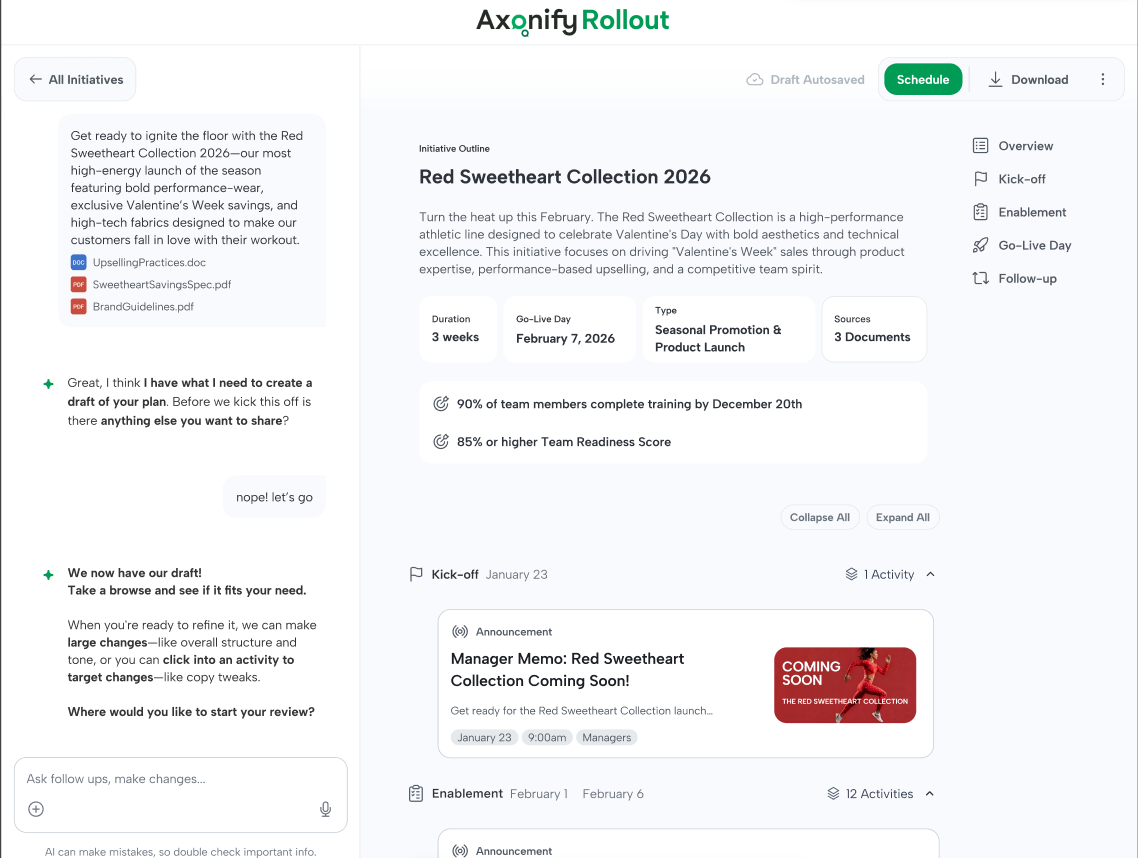Click the clipboard icon next to Enablement February 1

click(x=415, y=793)
